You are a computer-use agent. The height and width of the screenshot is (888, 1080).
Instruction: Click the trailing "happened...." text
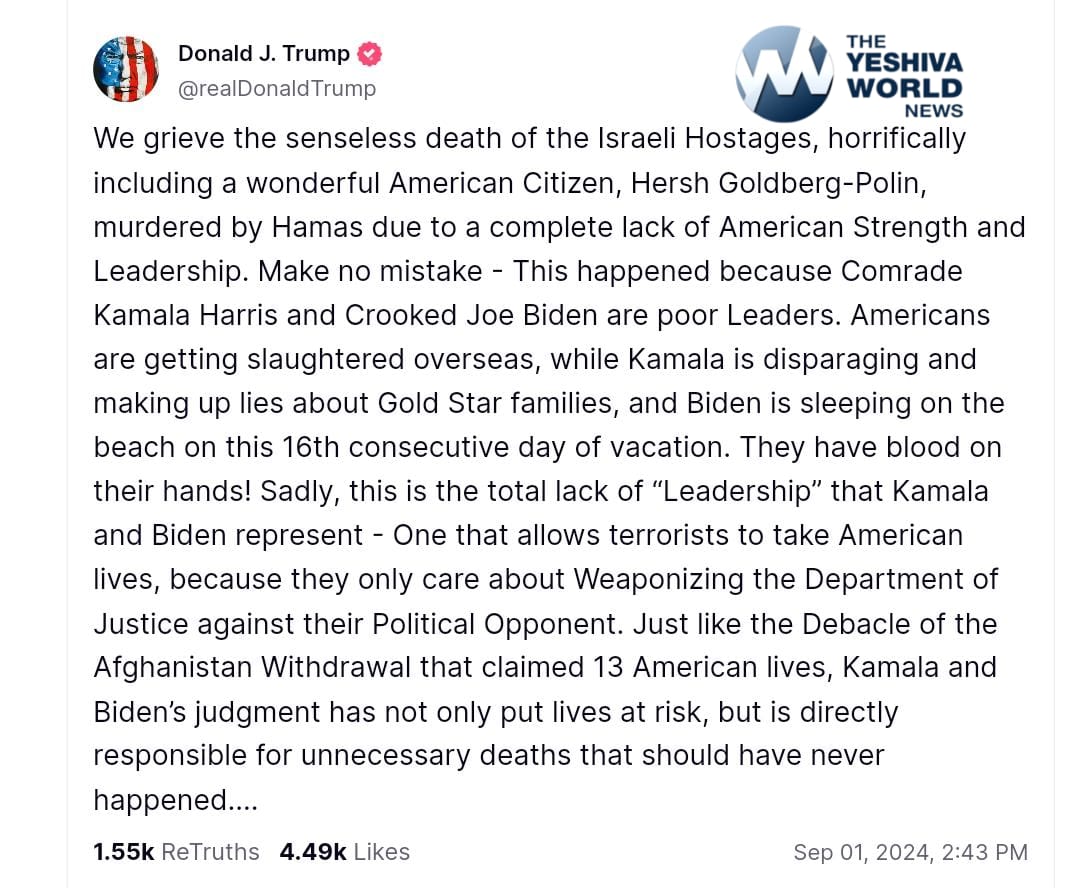click(176, 800)
